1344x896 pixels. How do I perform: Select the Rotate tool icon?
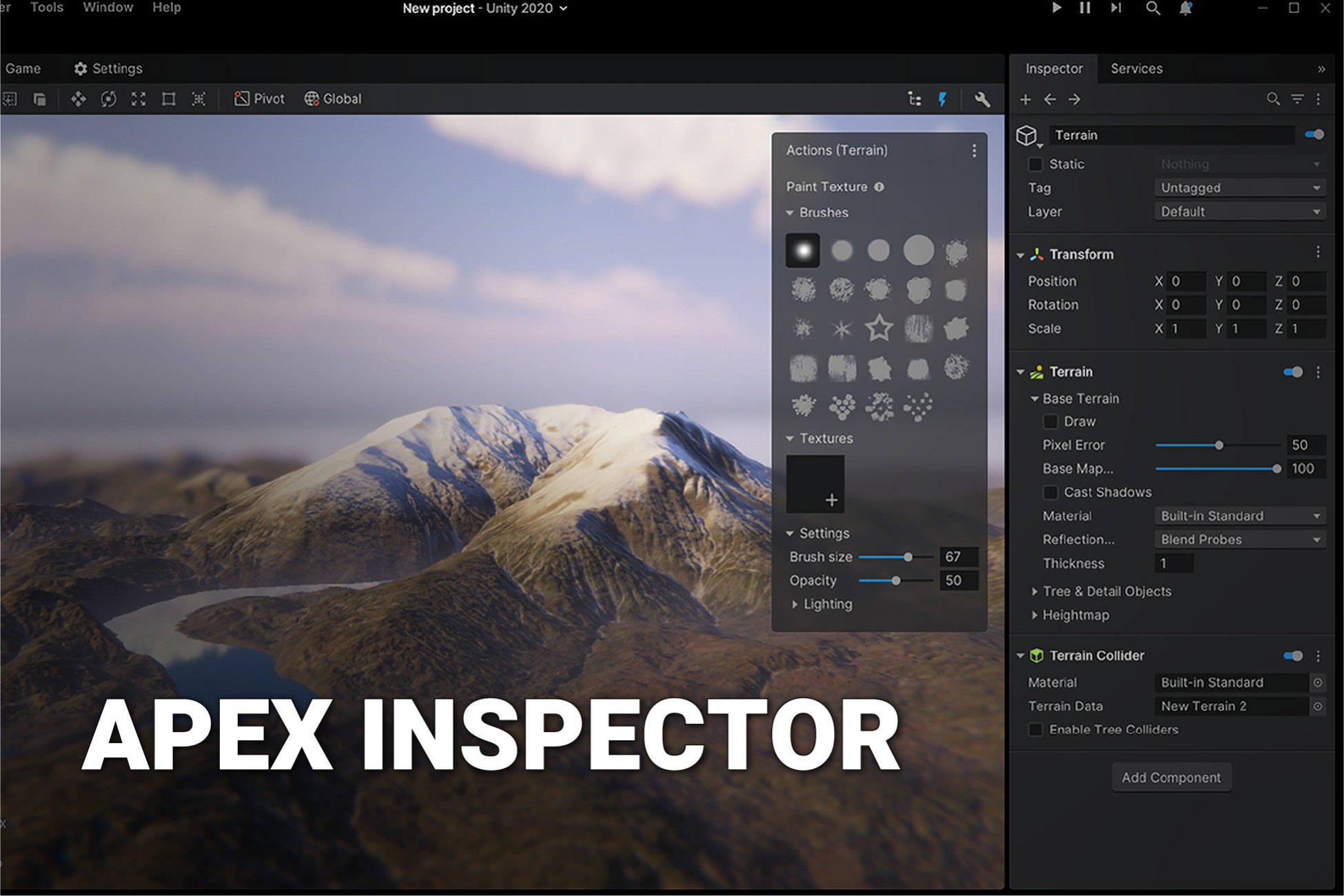pyautogui.click(x=108, y=99)
